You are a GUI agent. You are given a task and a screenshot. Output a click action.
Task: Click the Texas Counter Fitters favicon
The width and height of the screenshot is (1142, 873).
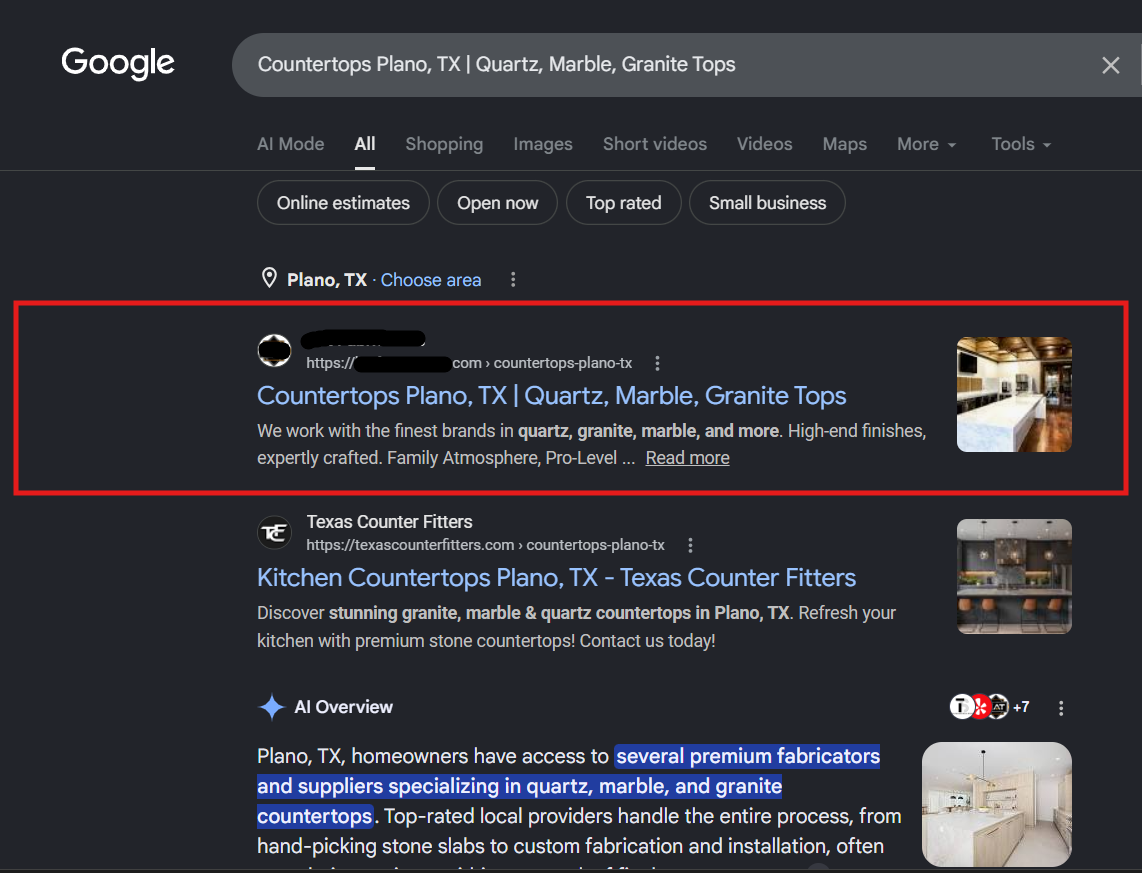tap(275, 533)
